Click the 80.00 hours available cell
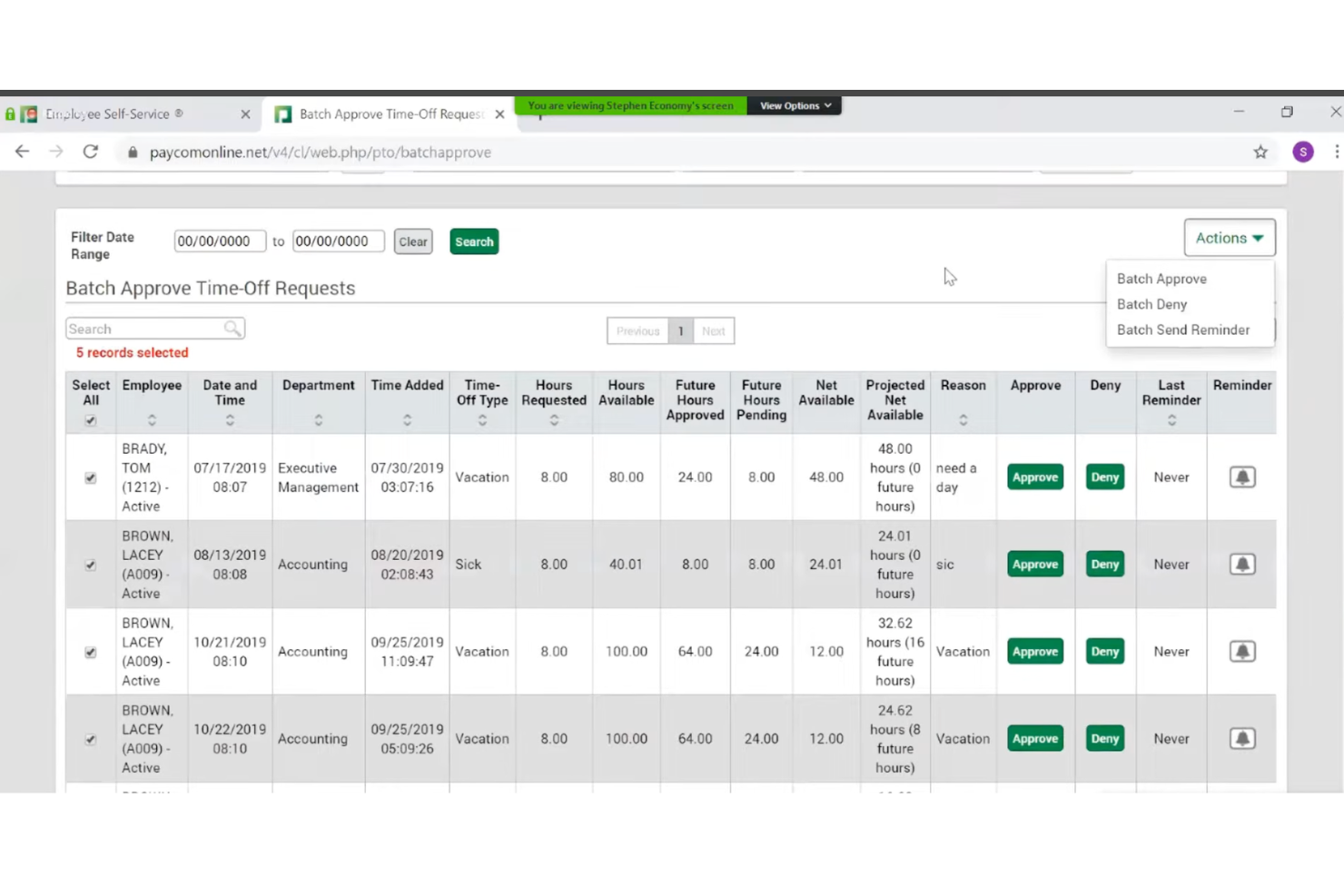Screen dimensions: 1344x896 [627, 477]
